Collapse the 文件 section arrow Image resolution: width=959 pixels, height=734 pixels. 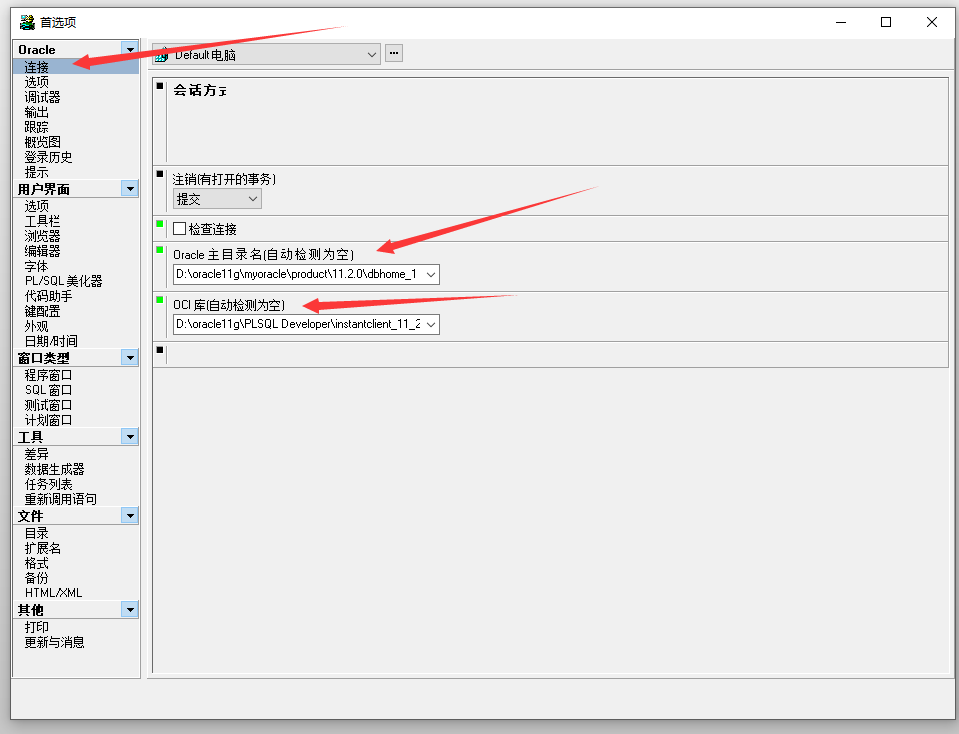(x=130, y=516)
